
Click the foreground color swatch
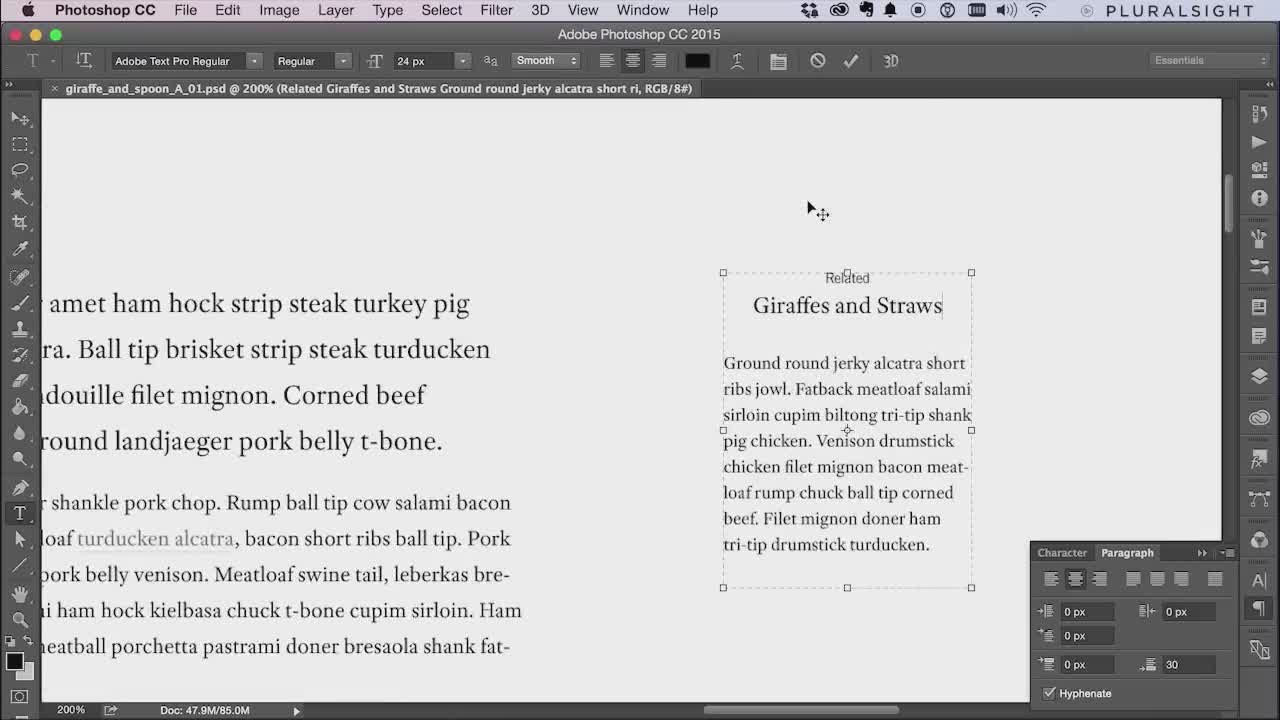14,661
